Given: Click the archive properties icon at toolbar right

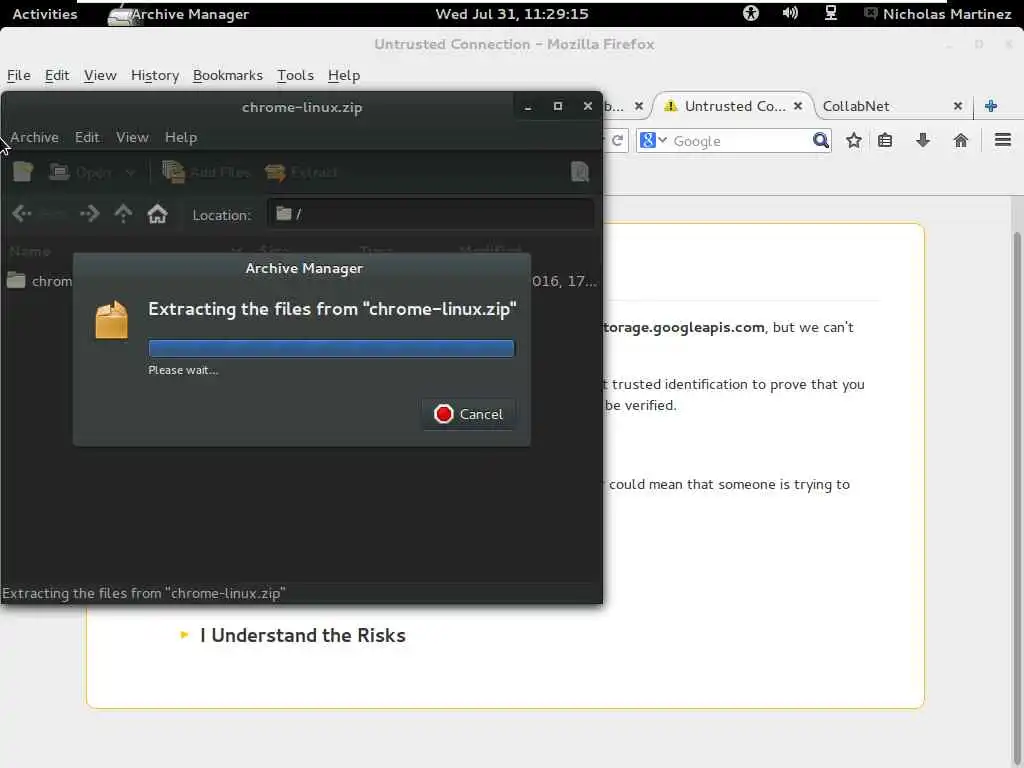Looking at the screenshot, I should (x=580, y=172).
